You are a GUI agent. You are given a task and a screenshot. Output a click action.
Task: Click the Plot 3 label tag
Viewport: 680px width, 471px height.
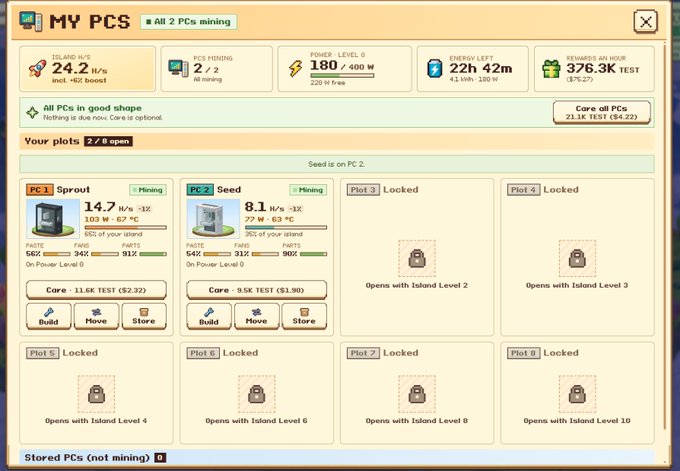coord(363,190)
